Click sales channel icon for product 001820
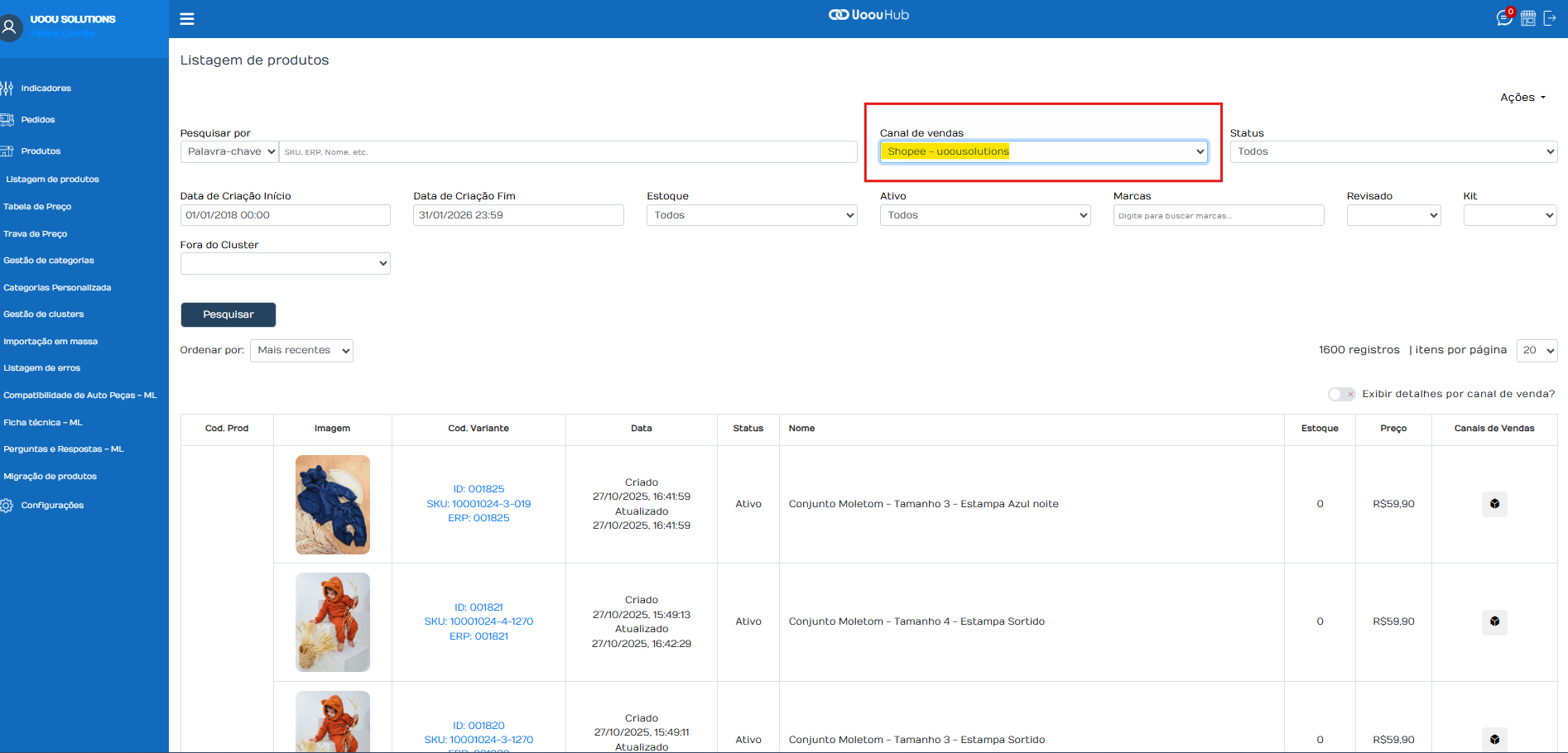 (1494, 739)
